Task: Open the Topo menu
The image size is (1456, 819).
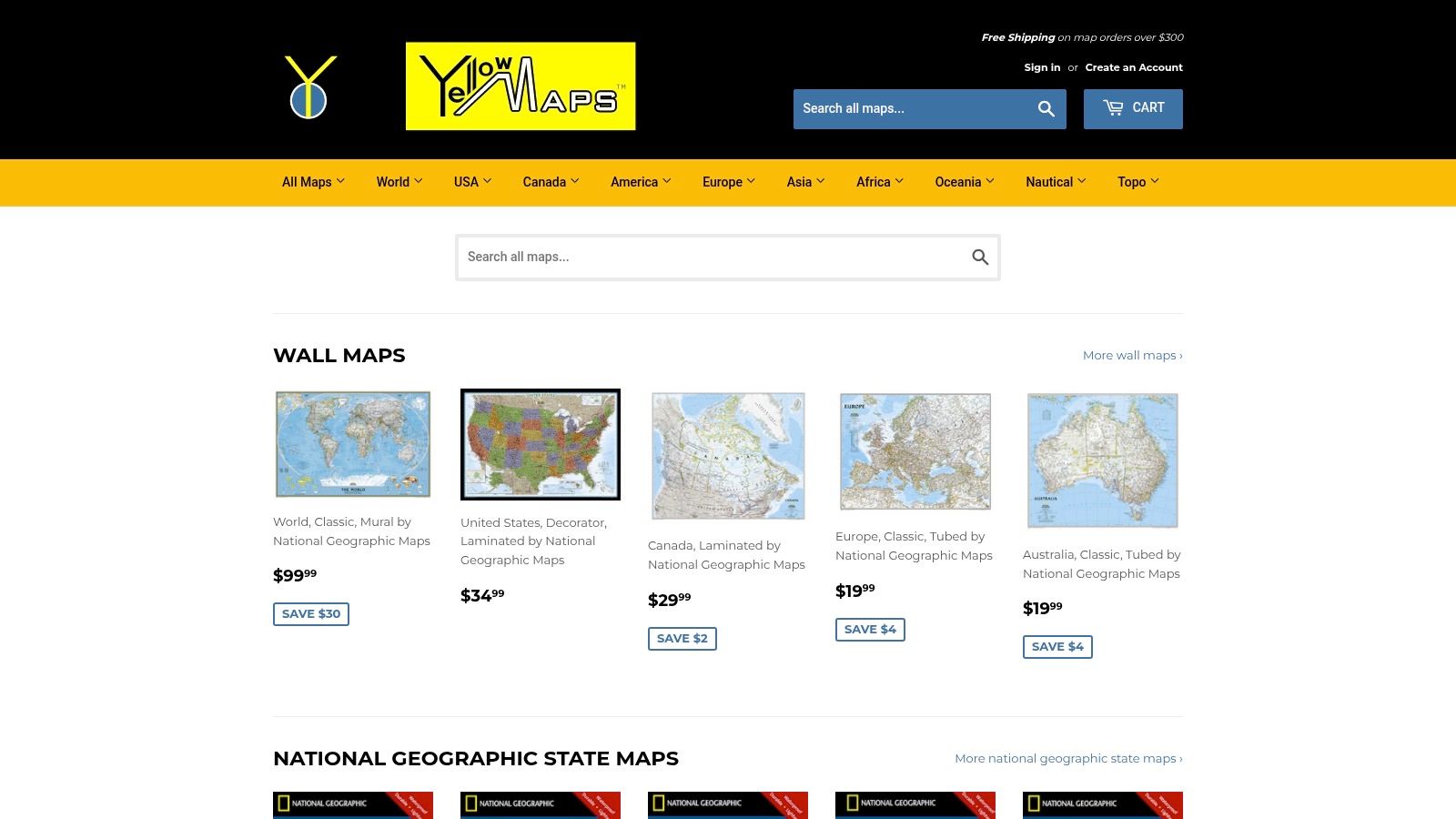Action: (x=1137, y=182)
